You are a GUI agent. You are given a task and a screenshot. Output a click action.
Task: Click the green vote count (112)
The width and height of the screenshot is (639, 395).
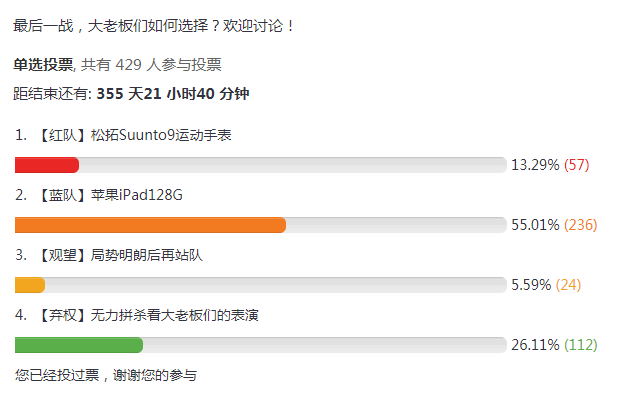click(581, 345)
